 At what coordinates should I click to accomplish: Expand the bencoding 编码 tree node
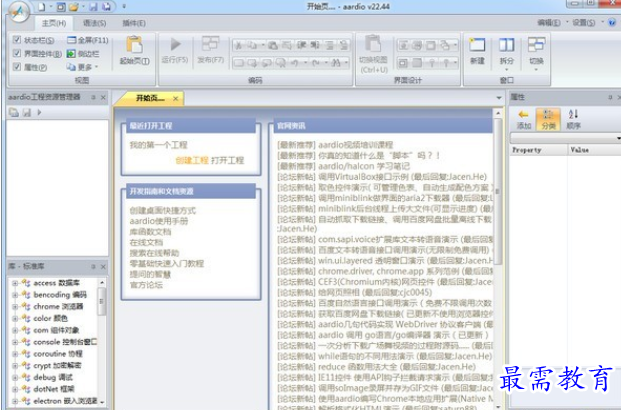15,295
